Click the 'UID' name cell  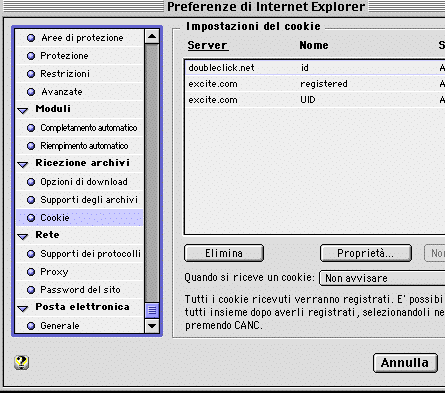(x=308, y=100)
